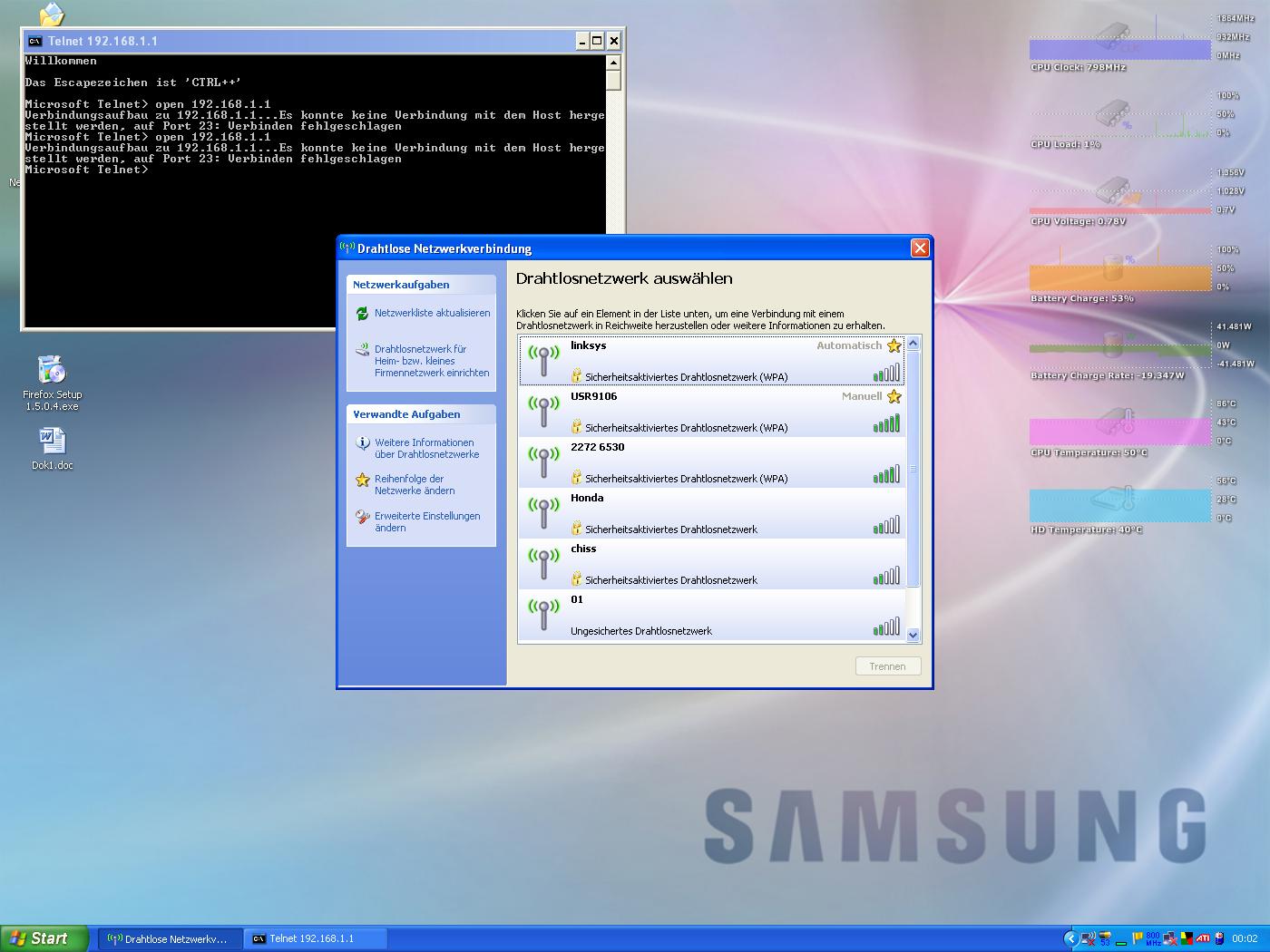This screenshot has height=952, width=1270.
Task: Select the network name "2272 6530"
Action: click(597, 447)
